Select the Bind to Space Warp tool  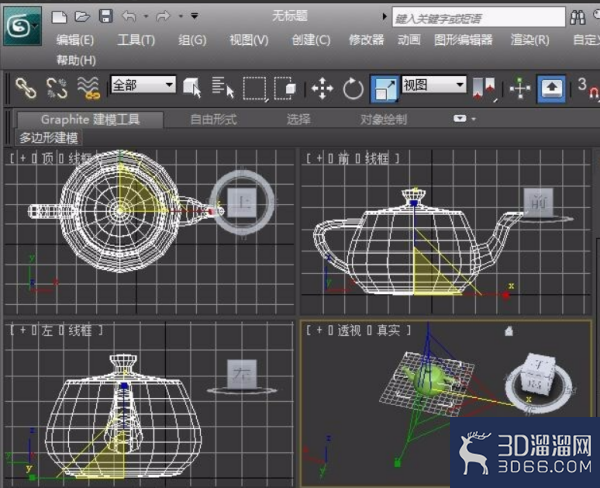88,88
